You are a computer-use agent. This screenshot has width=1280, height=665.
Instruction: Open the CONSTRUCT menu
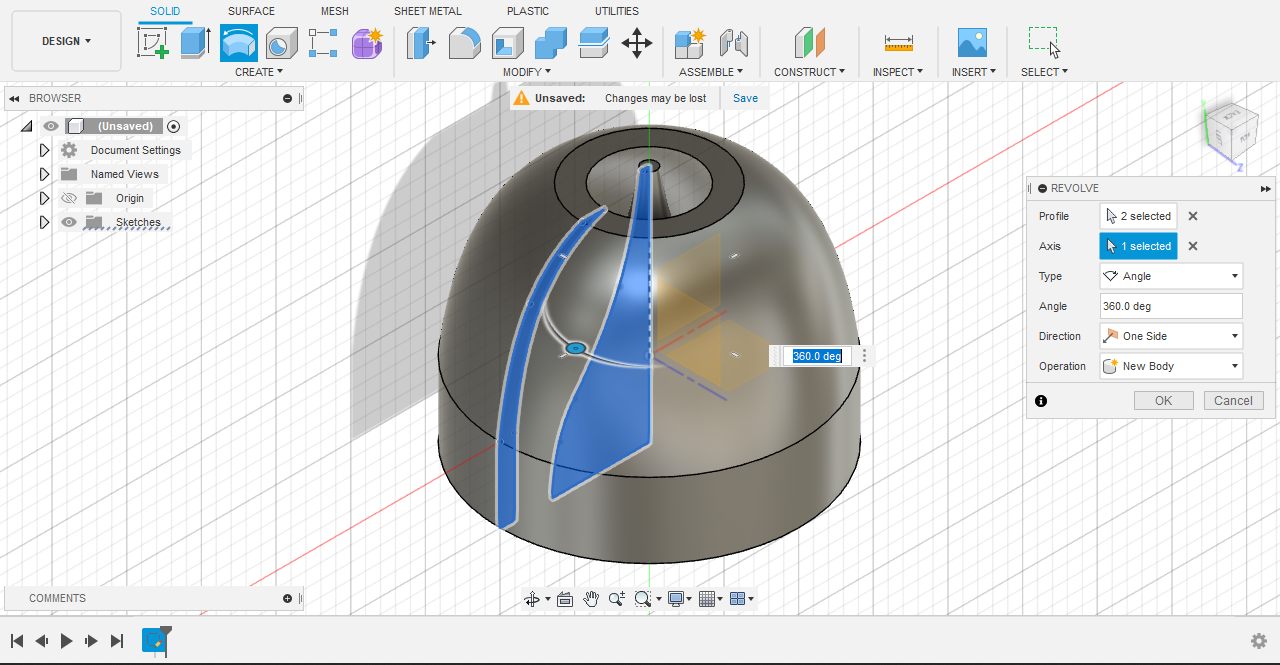click(809, 72)
